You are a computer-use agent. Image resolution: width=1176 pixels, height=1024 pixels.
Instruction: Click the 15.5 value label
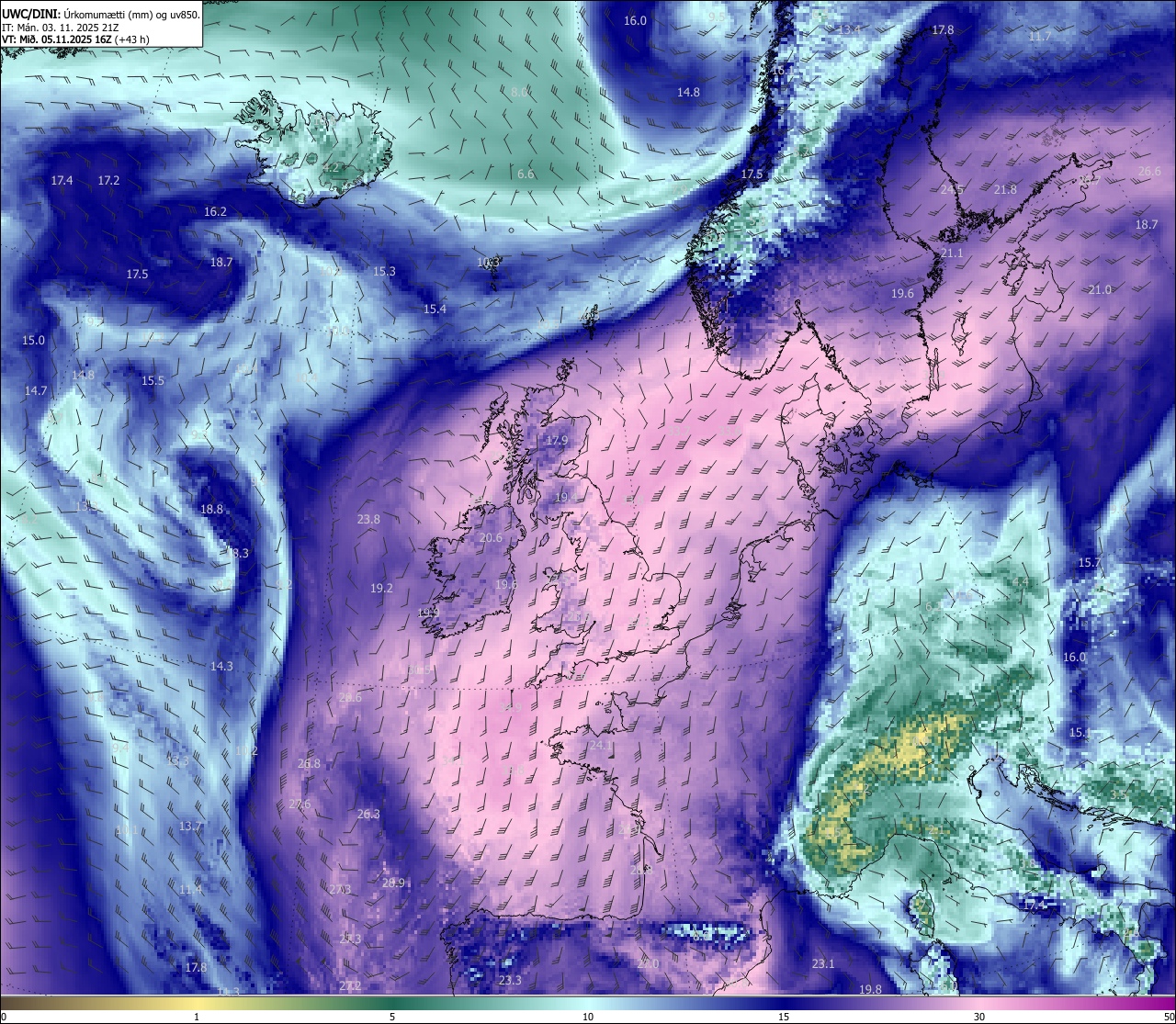click(x=153, y=380)
